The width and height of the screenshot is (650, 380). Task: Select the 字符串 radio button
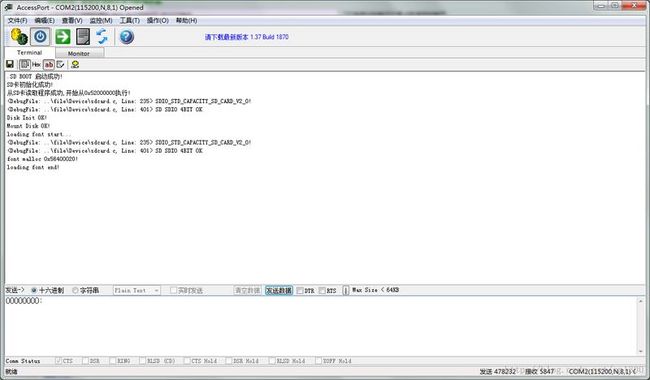coord(75,290)
